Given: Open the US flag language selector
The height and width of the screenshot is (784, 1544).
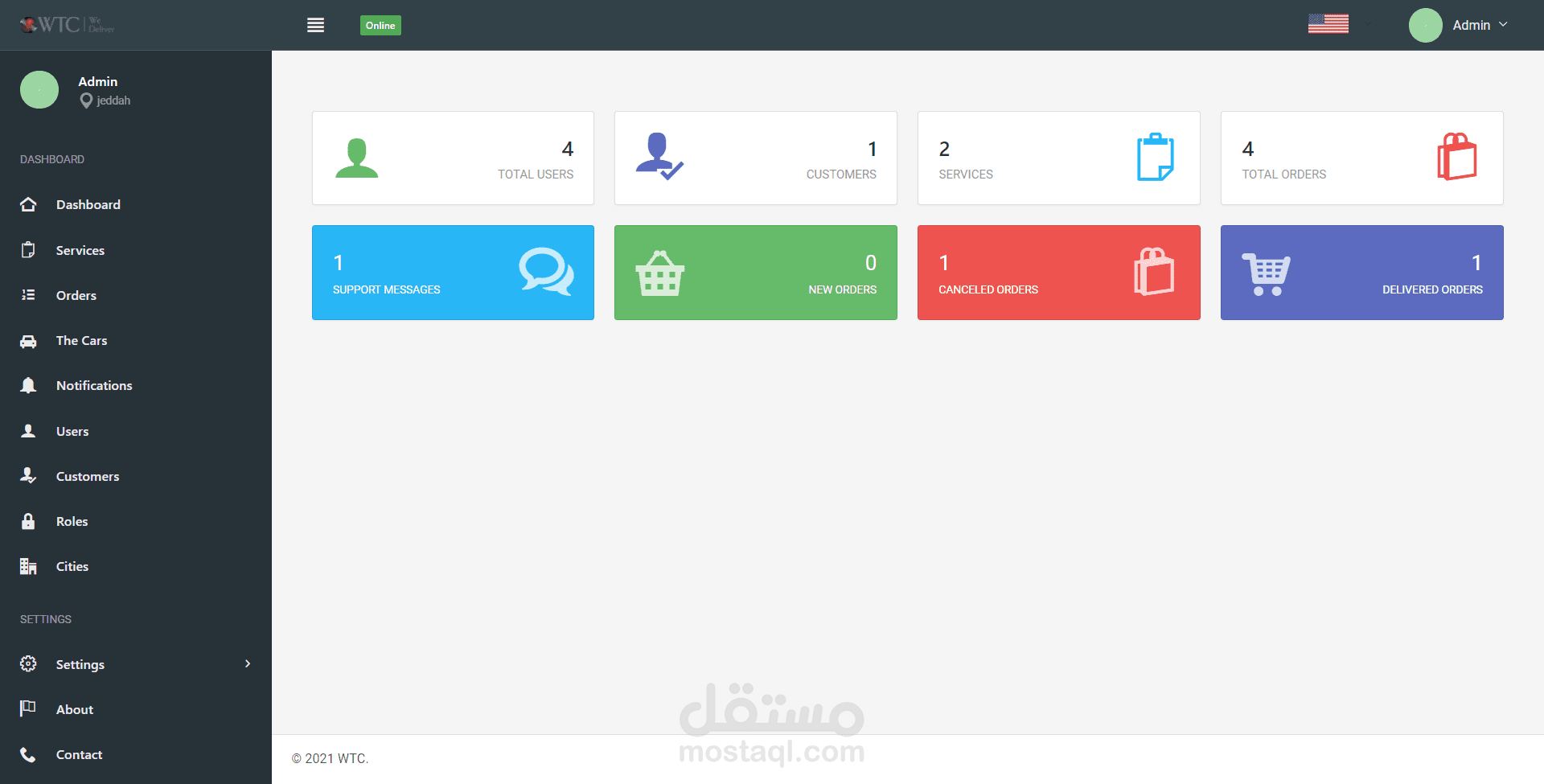Looking at the screenshot, I should (x=1328, y=24).
